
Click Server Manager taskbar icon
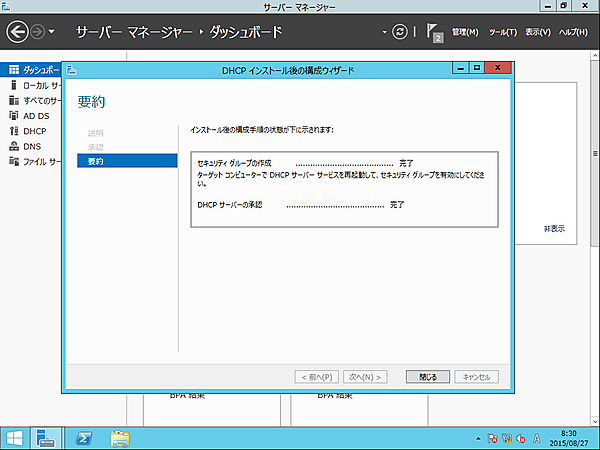coord(46,439)
